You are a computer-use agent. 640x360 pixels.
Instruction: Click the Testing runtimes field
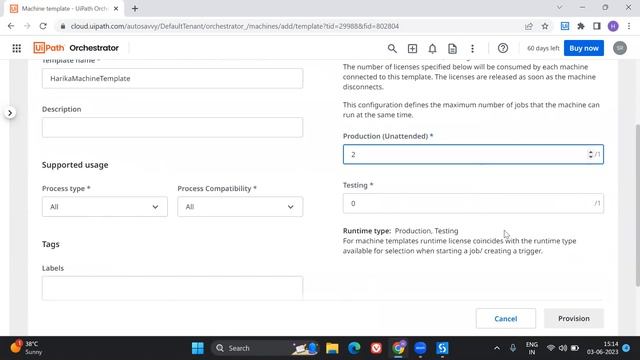(x=473, y=203)
